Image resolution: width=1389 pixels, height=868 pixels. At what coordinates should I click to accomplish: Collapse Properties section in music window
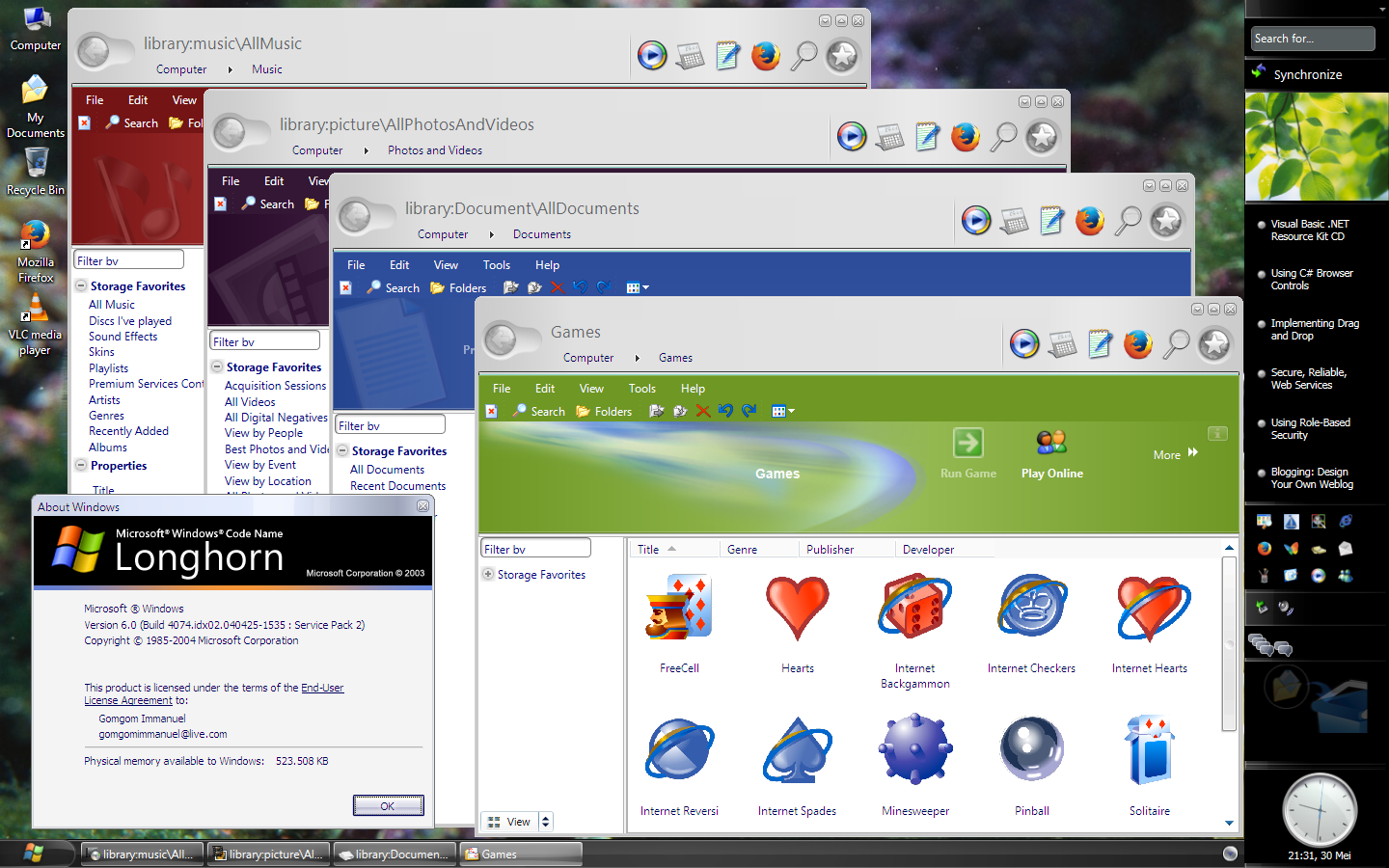pos(81,465)
